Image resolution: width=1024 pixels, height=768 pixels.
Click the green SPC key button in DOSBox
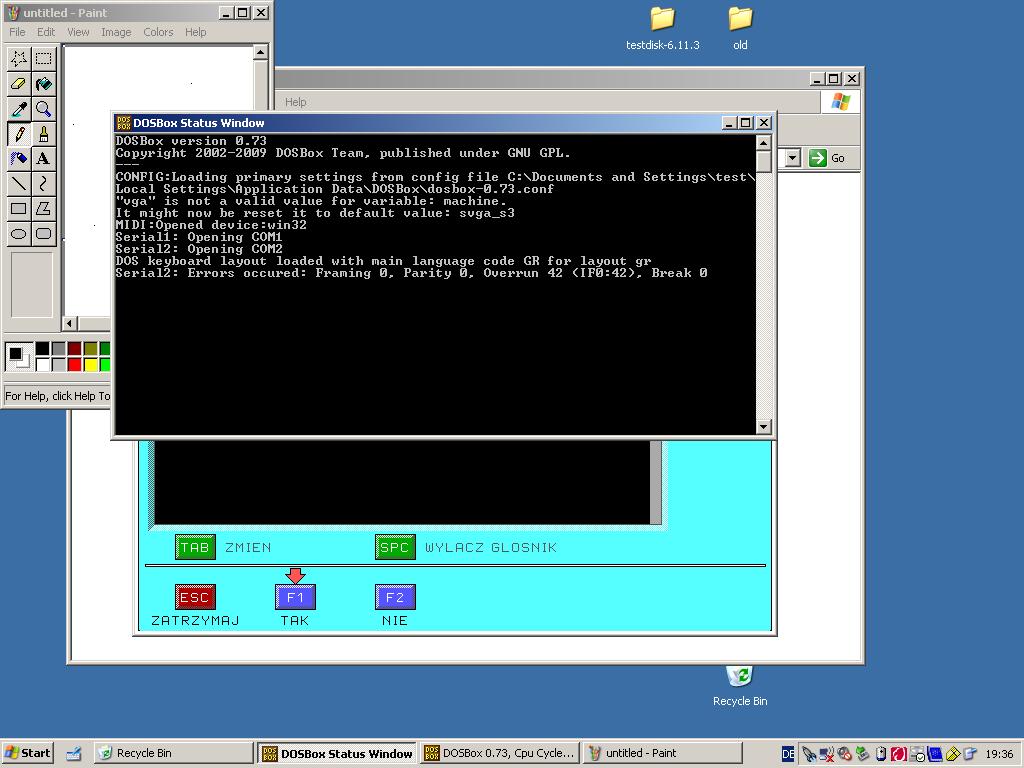coord(394,547)
